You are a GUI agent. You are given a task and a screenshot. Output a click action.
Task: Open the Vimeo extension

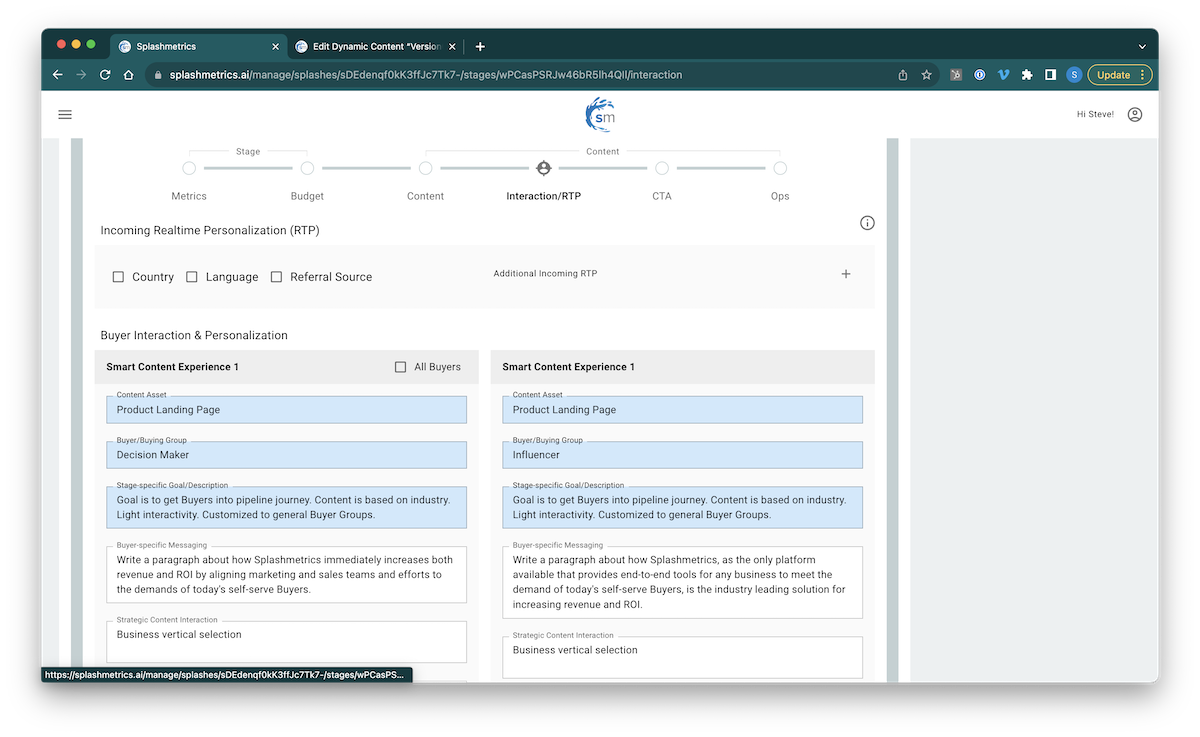point(1003,75)
